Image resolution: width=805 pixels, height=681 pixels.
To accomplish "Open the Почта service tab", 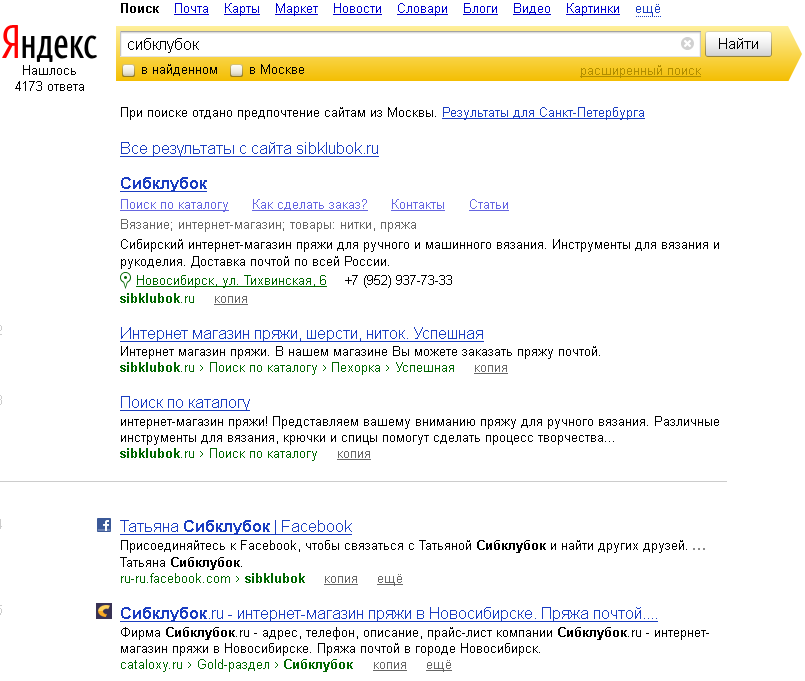I will [x=191, y=9].
